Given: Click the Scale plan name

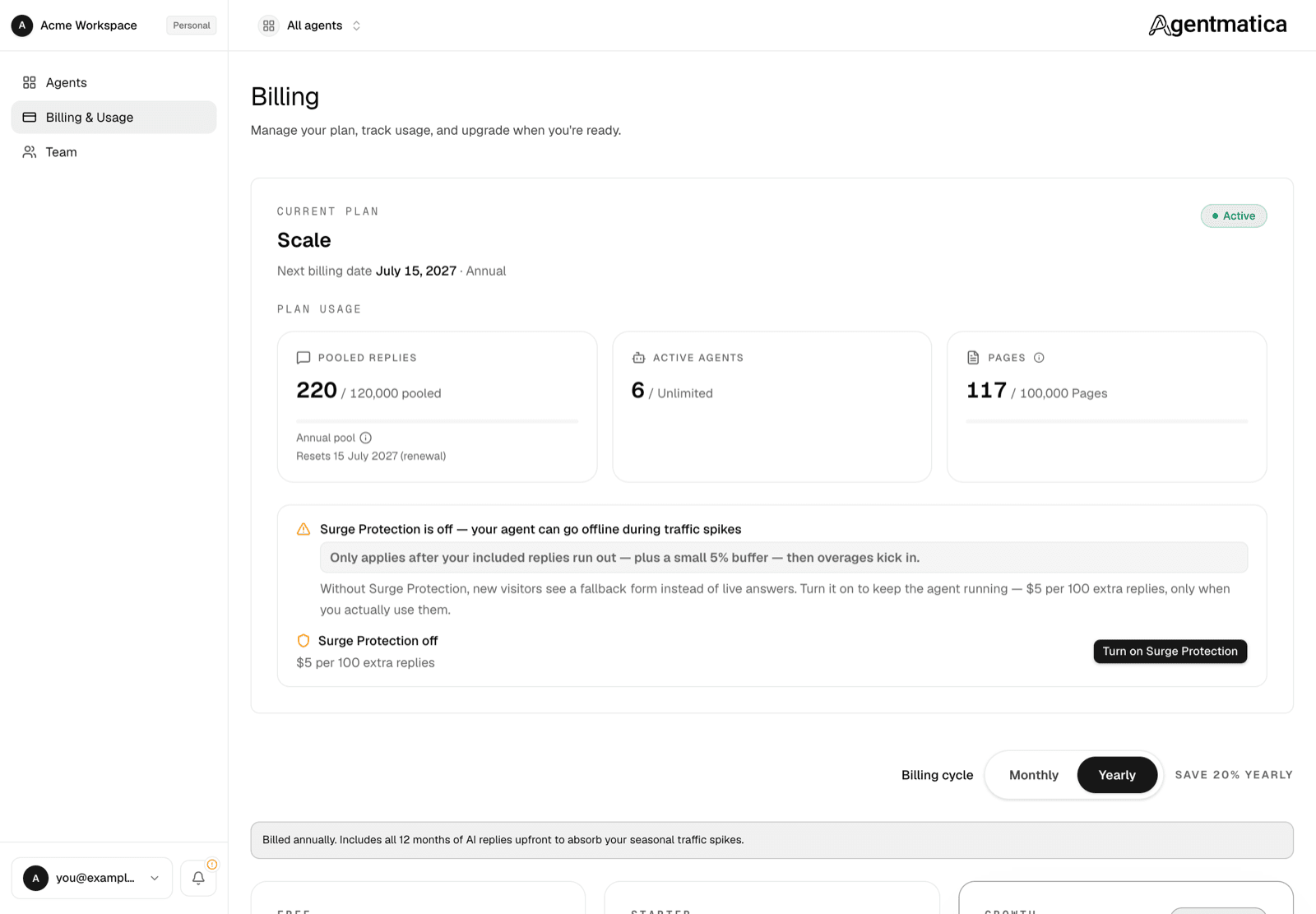Looking at the screenshot, I should (x=304, y=240).
